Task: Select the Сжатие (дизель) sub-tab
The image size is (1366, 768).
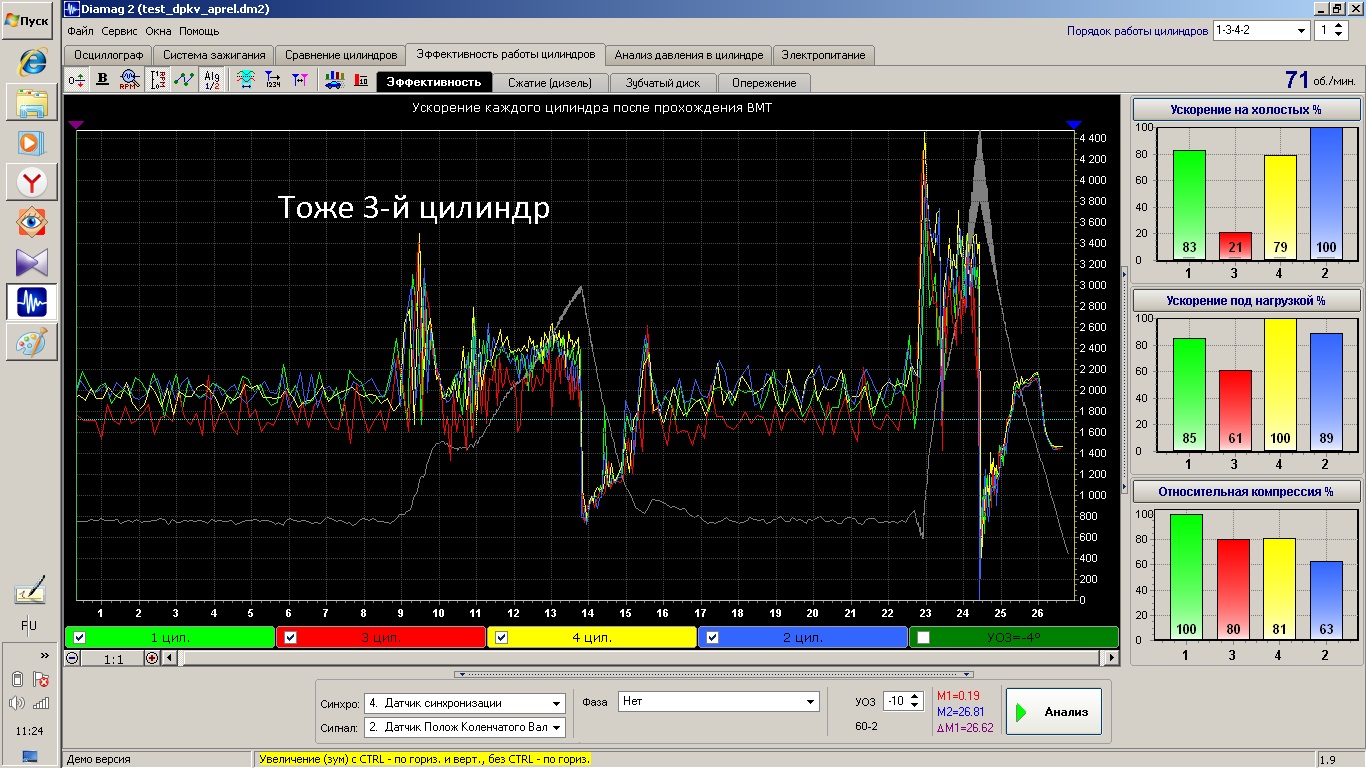Action: 549,83
